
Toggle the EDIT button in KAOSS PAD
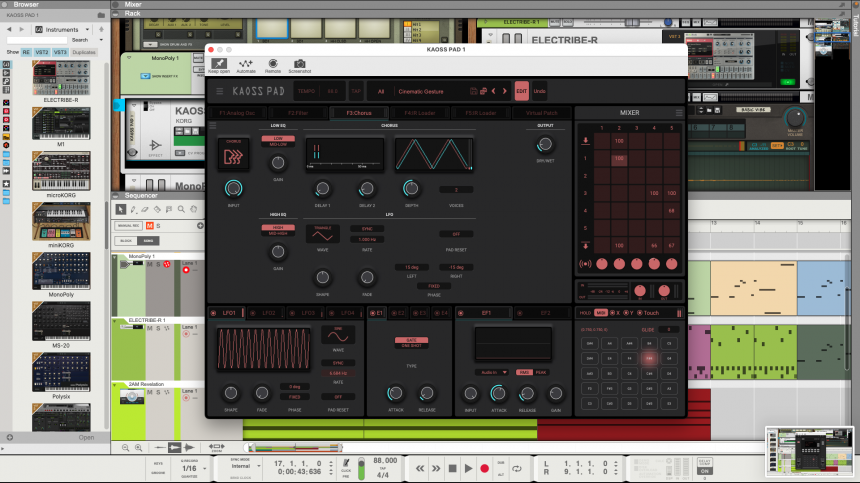(522, 91)
